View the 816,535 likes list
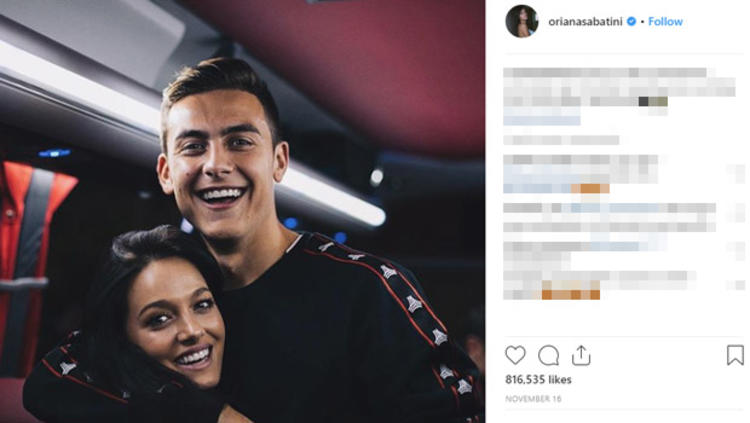This screenshot has height=423, width=750. click(538, 379)
